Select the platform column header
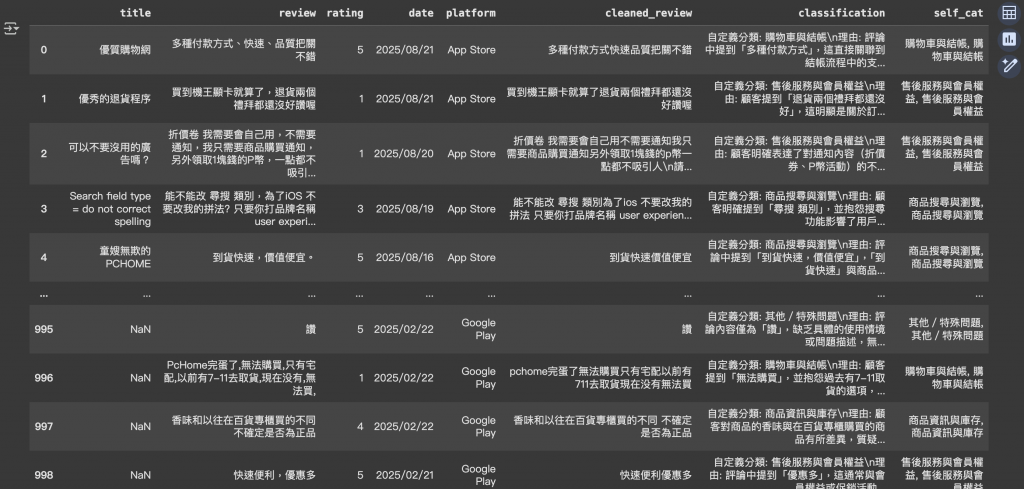Viewport: 1024px width, 489px height. click(471, 12)
